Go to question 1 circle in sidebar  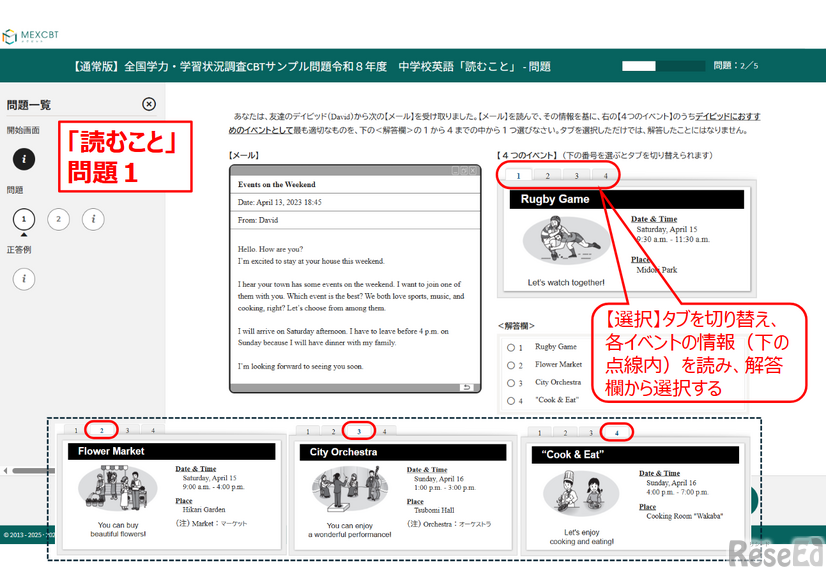(x=24, y=219)
